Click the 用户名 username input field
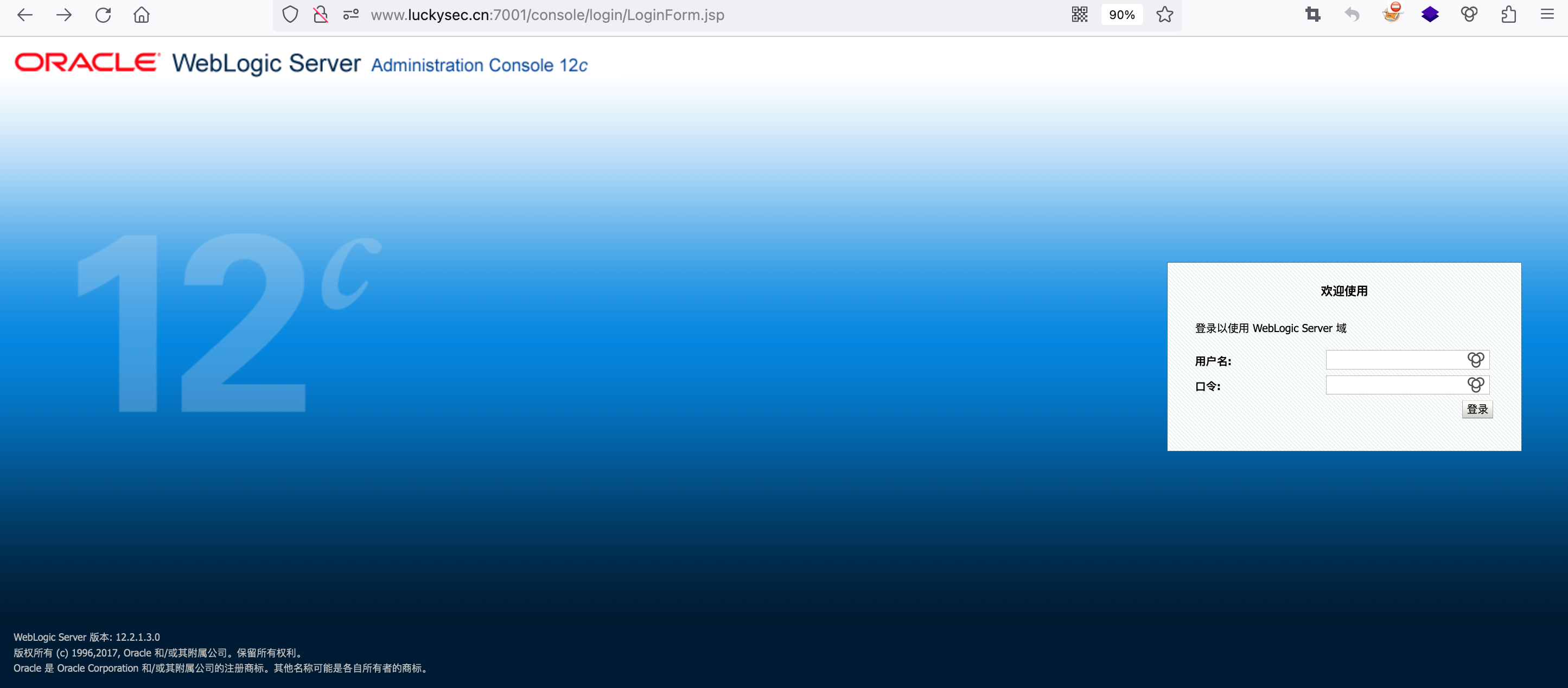 coord(1394,360)
